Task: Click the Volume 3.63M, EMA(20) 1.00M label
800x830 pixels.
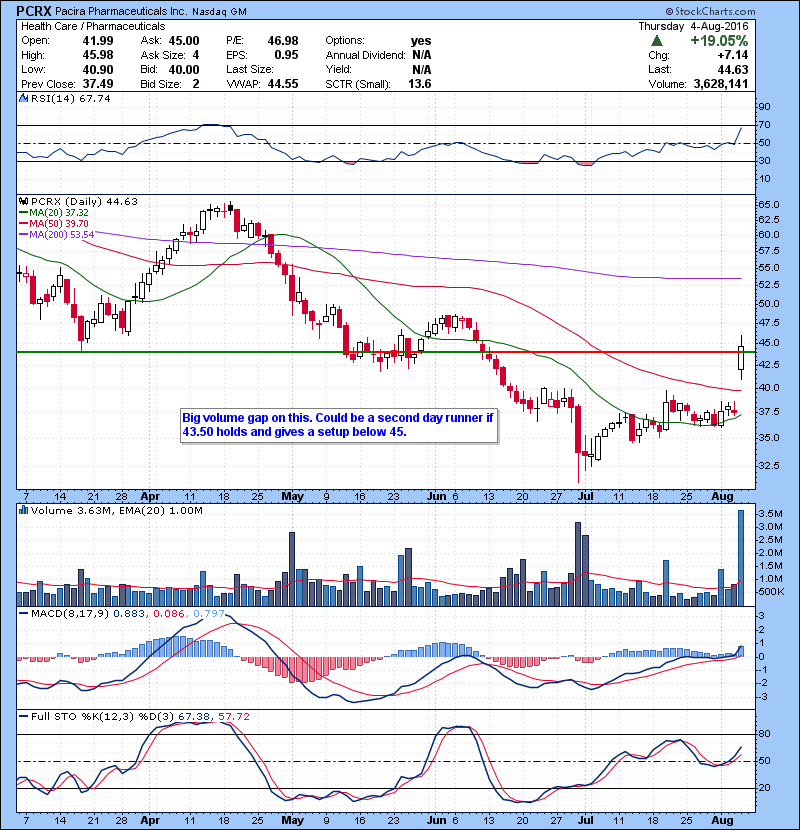Action: [116, 511]
